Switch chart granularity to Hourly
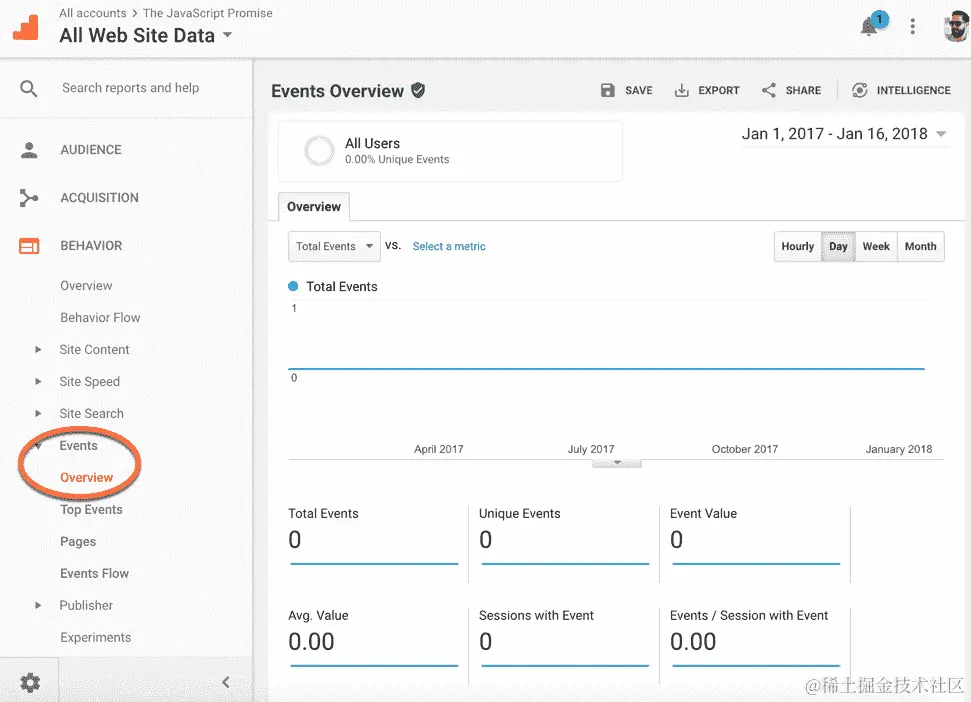 point(798,246)
